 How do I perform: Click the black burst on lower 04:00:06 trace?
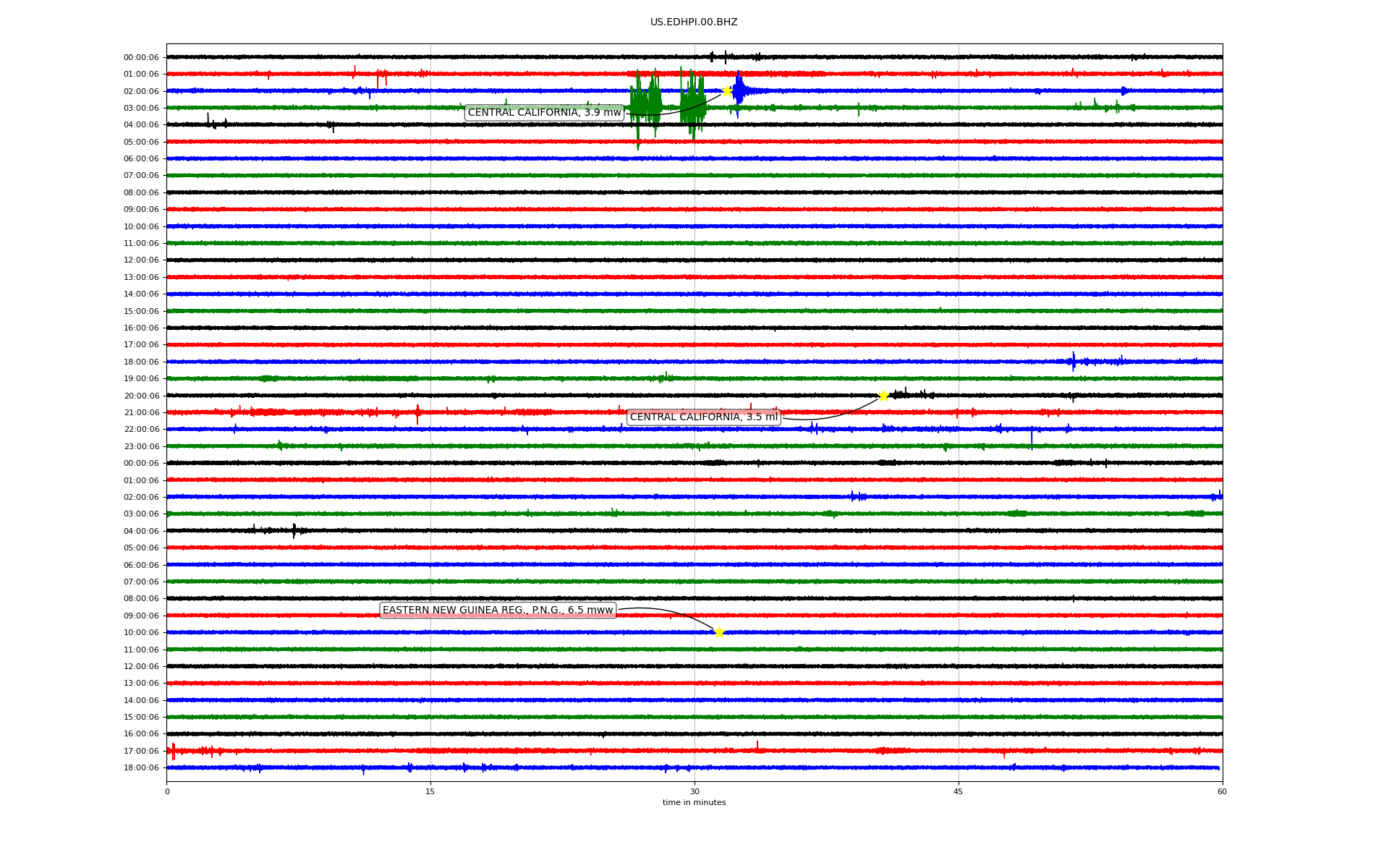pos(294,531)
